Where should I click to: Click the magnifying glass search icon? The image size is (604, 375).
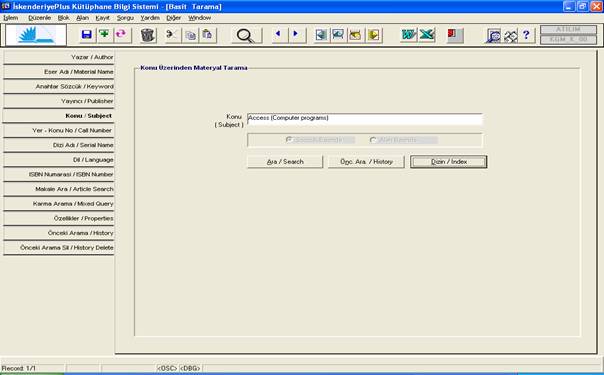[x=246, y=35]
